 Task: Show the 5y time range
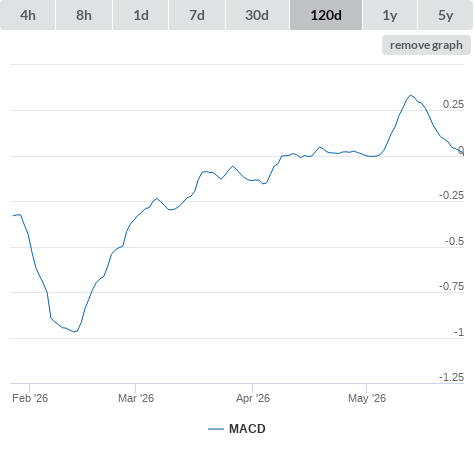445,15
